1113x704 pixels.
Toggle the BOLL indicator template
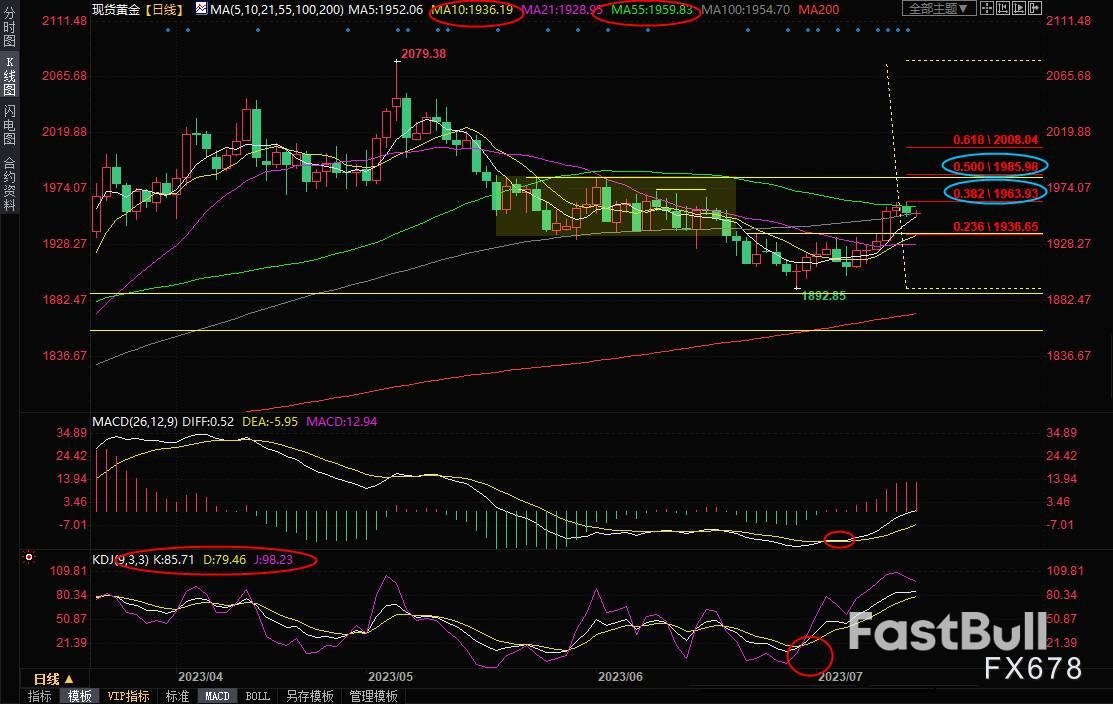tap(257, 696)
